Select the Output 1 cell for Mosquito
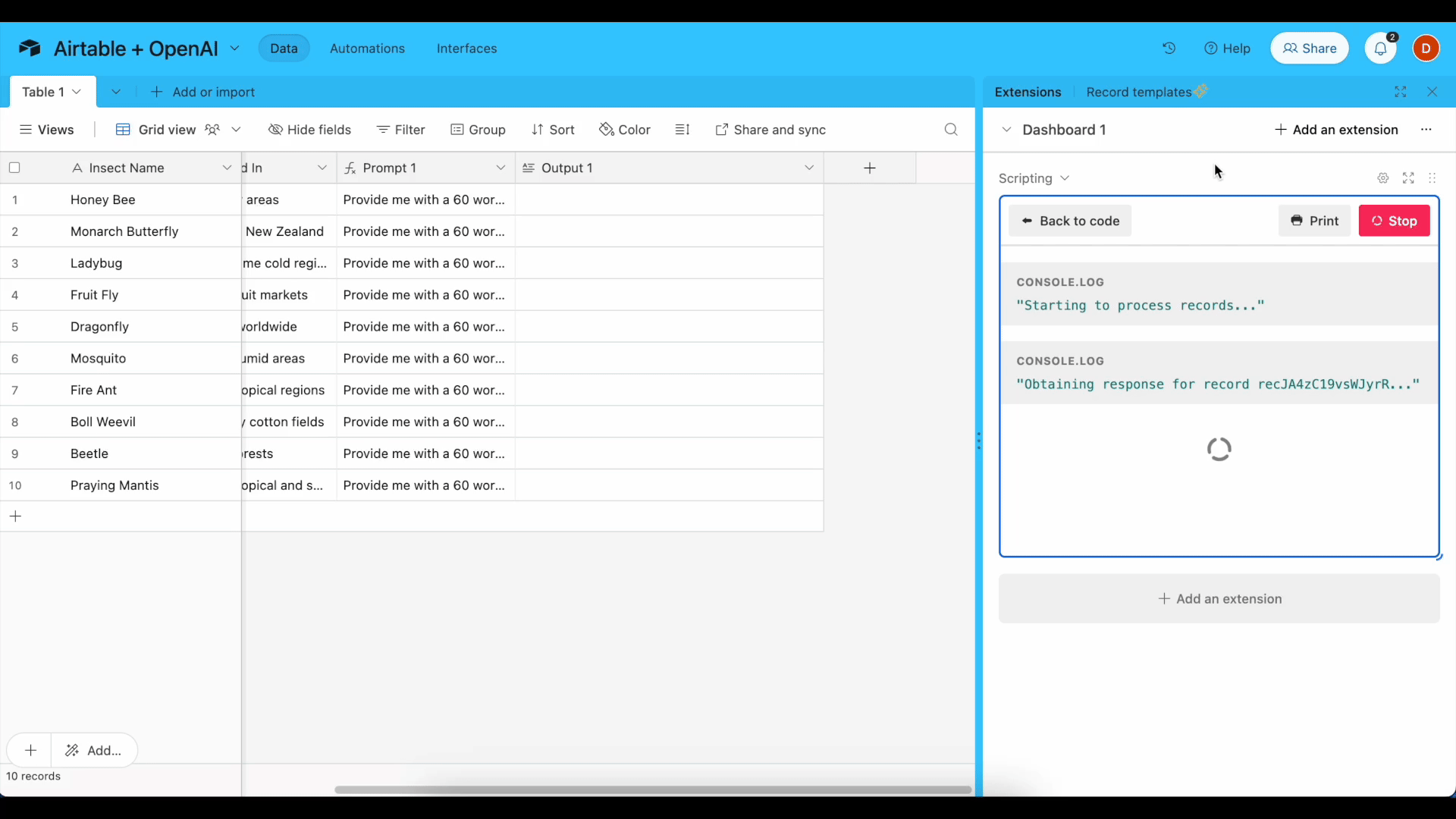The width and height of the screenshot is (1456, 819). point(670,359)
